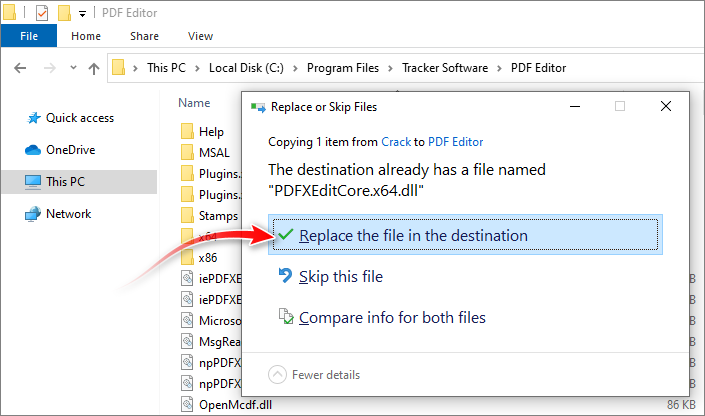Go up one folder level arrow

94,68
